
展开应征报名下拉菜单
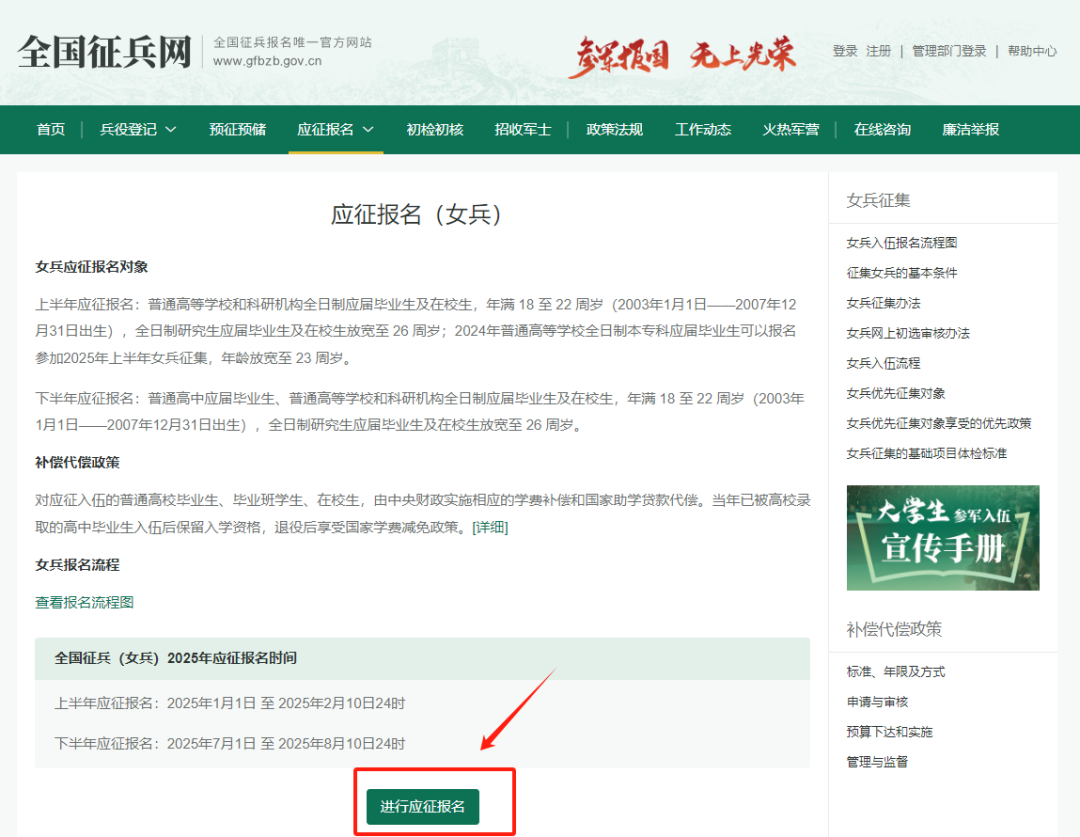[x=336, y=129]
